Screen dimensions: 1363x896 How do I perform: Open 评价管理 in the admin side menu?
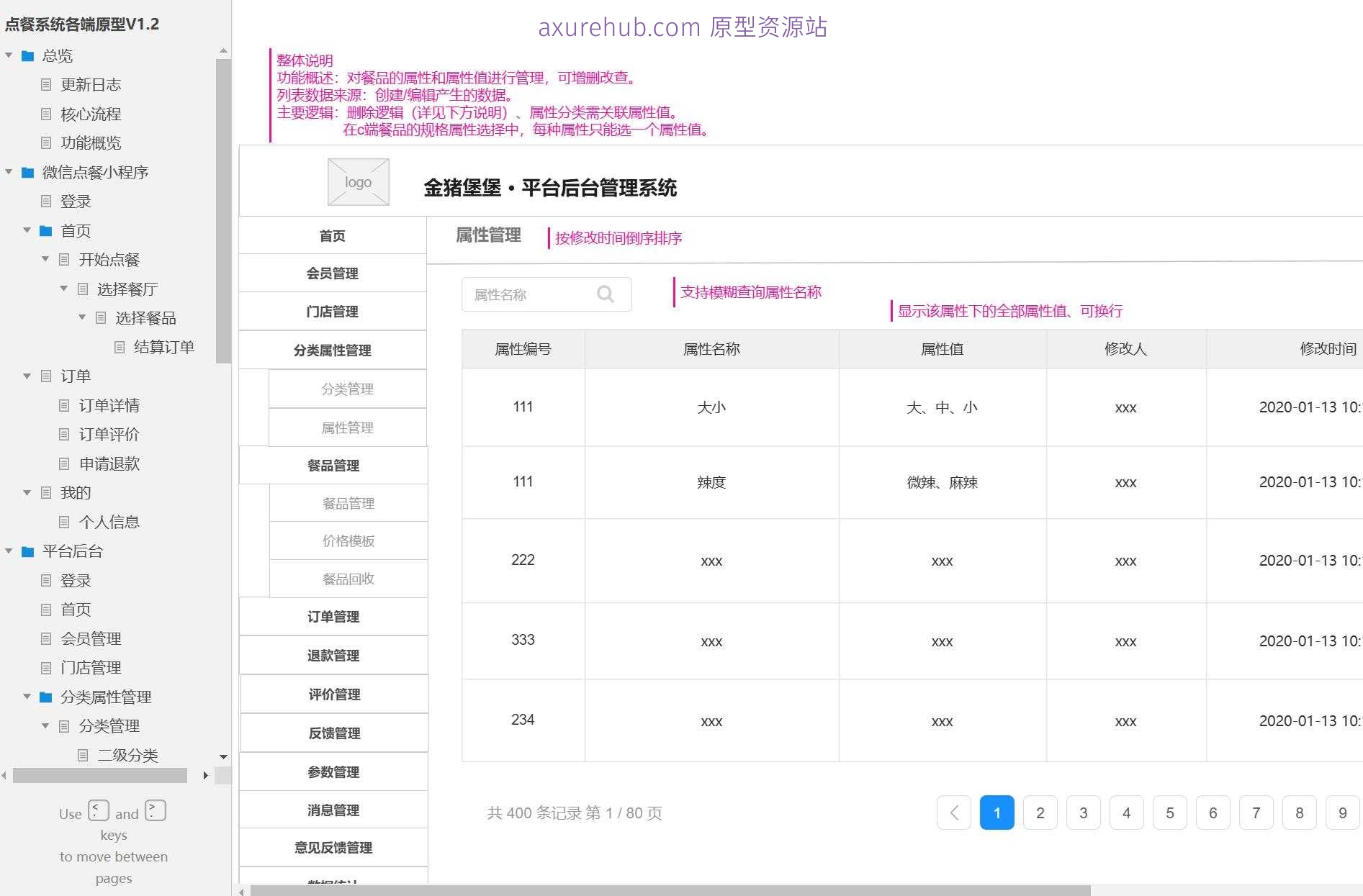[x=334, y=694]
